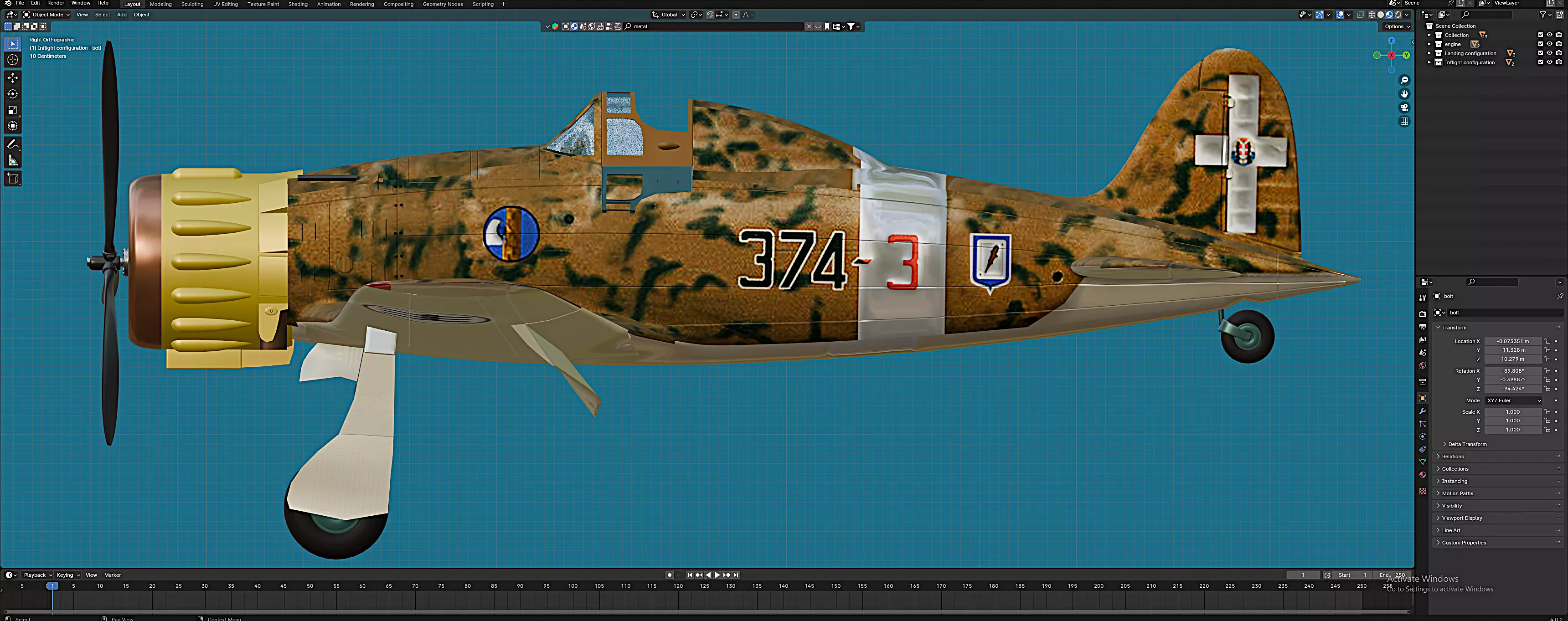Choose the Move tool
Viewport: 1568px width, 621px height.
[x=13, y=78]
